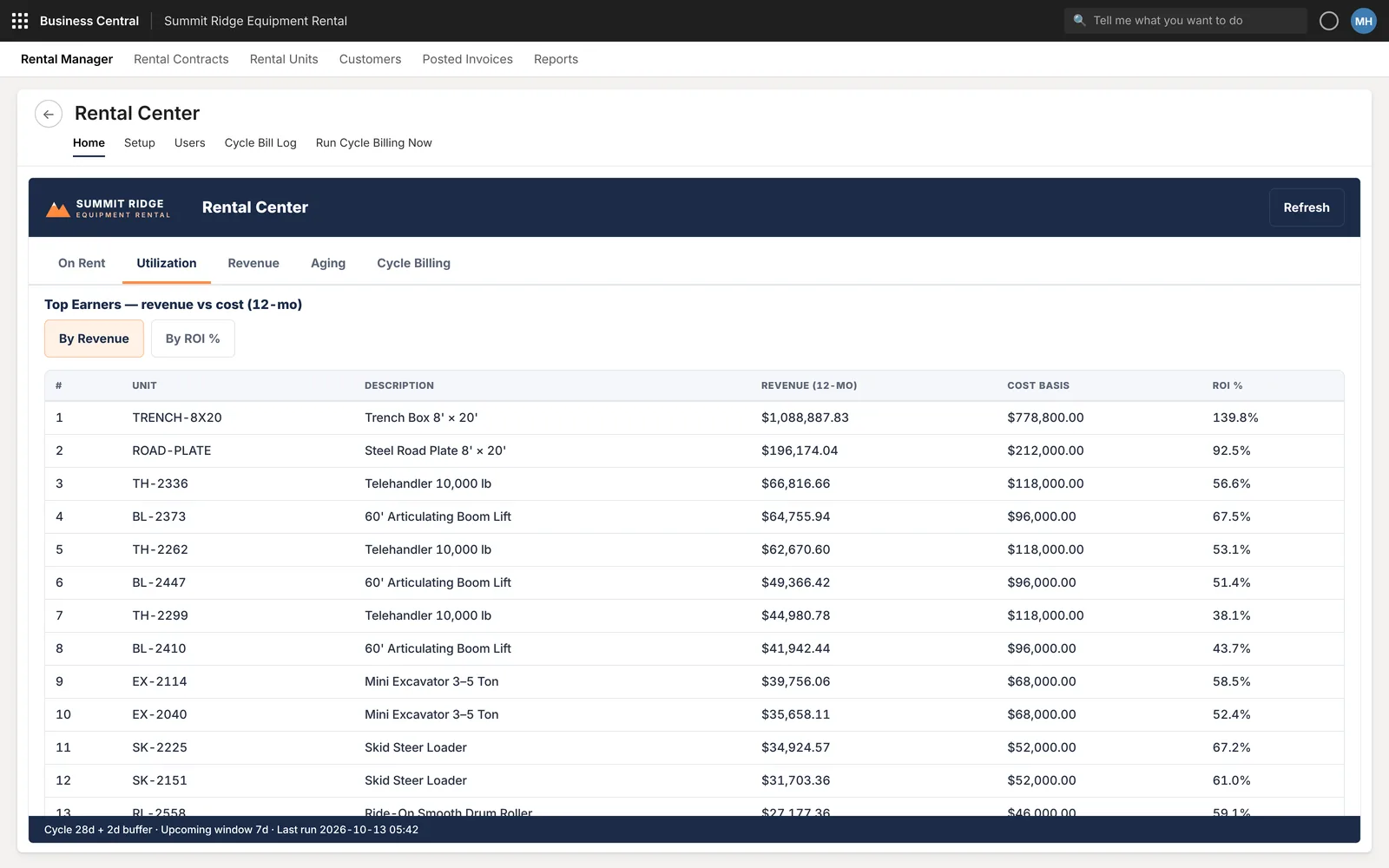The width and height of the screenshot is (1389, 868).
Task: Switch to the Revenue tab
Action: (253, 263)
